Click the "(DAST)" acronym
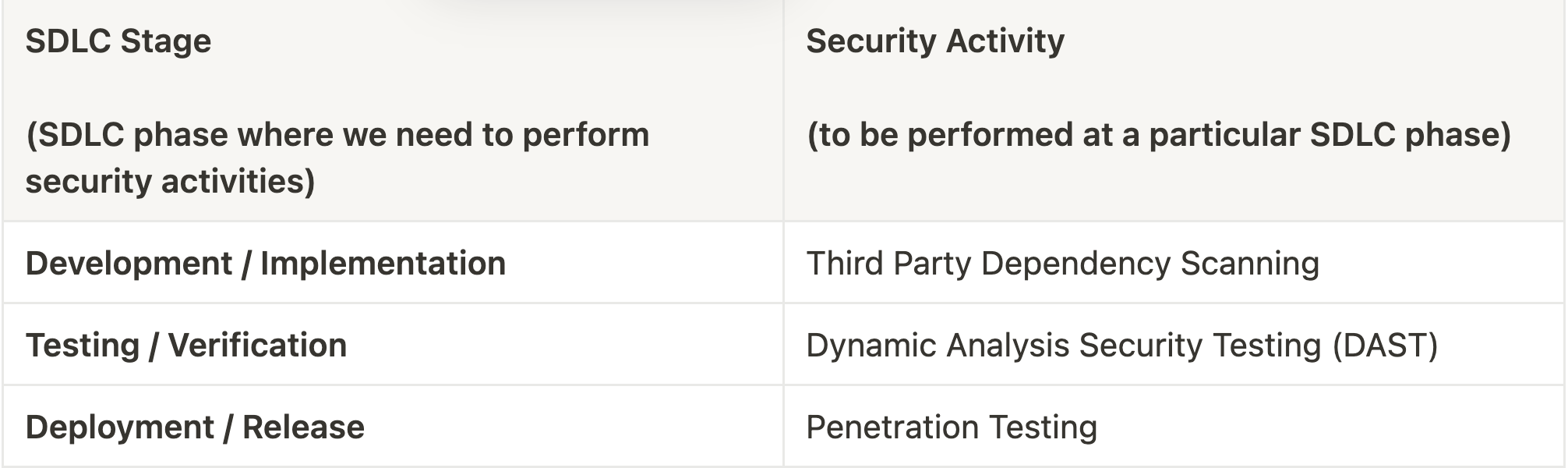The image size is (1568, 468). tap(1385, 346)
